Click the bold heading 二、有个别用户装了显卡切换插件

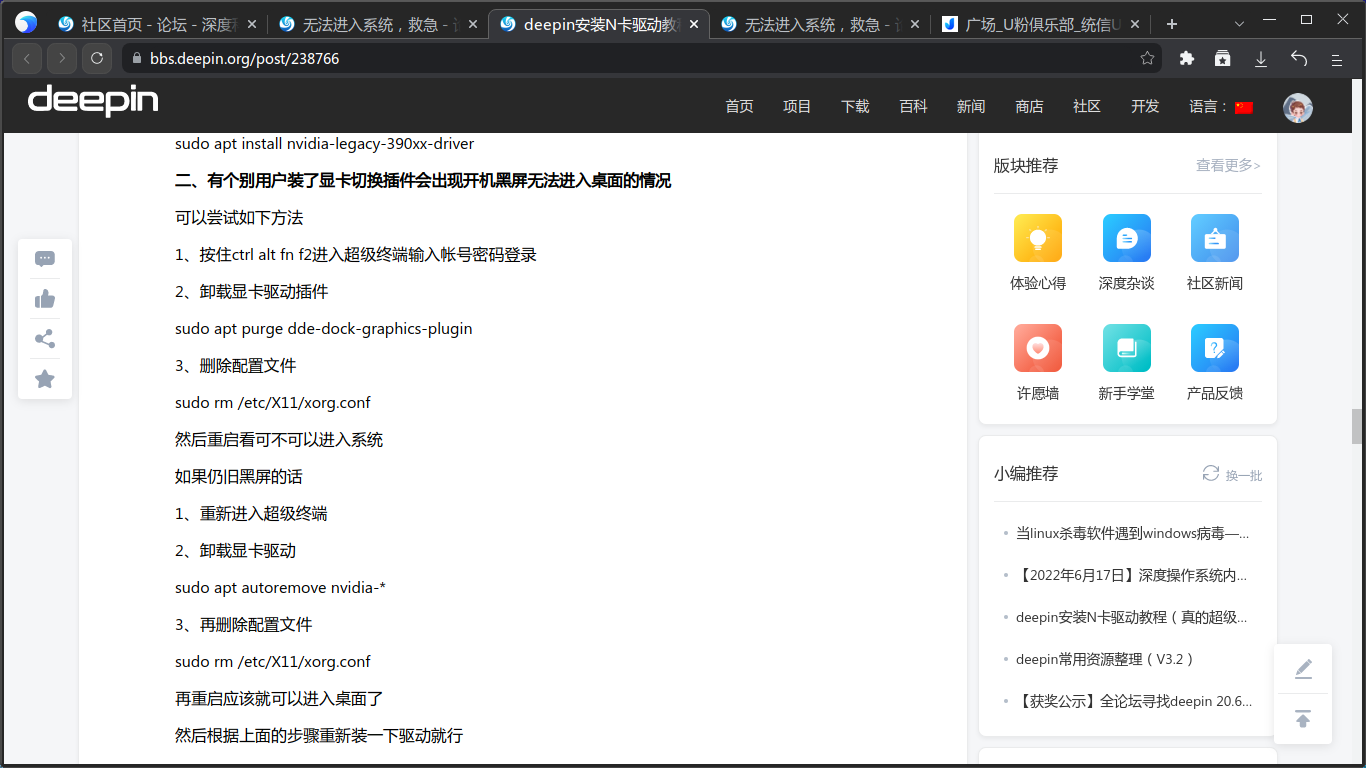point(423,181)
